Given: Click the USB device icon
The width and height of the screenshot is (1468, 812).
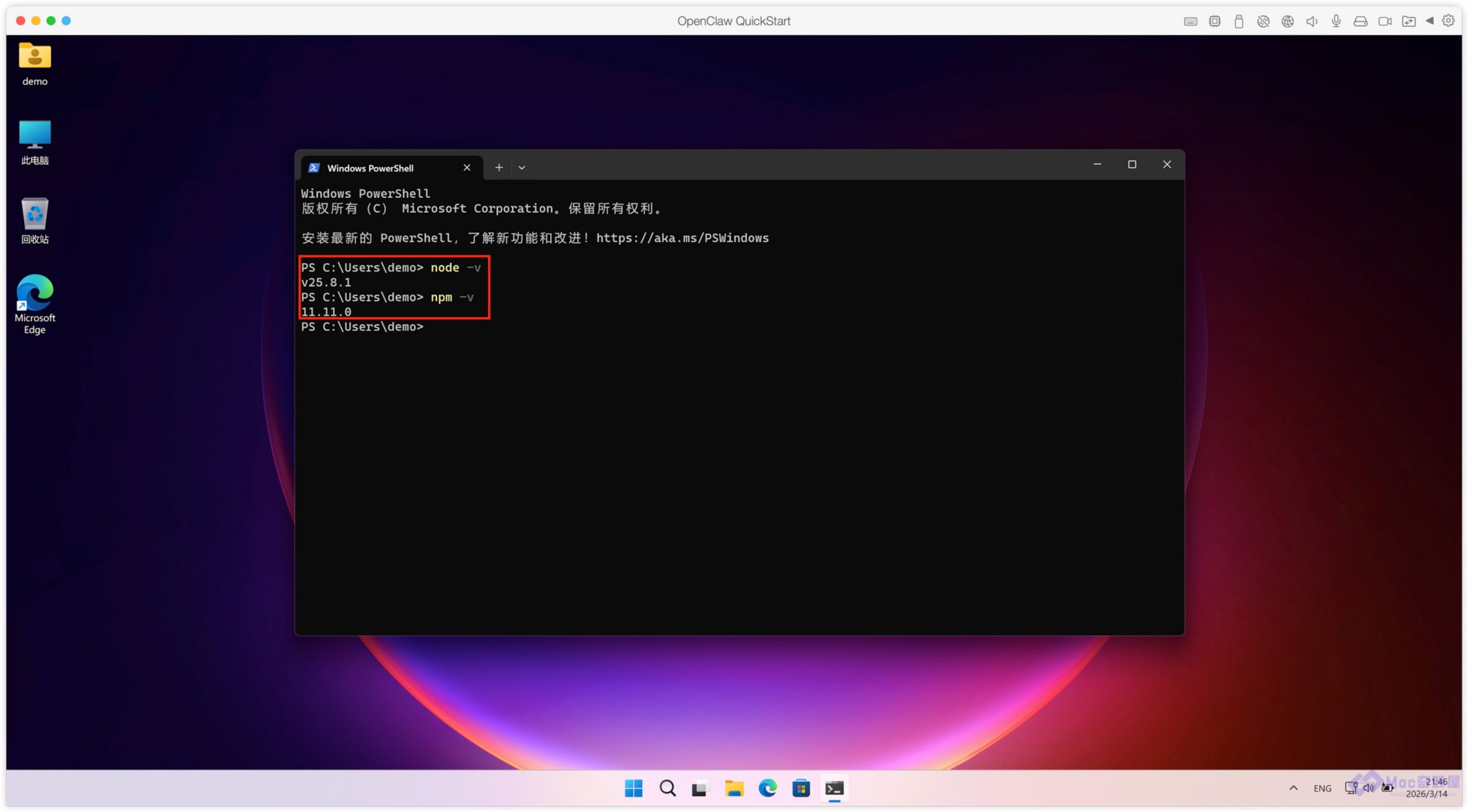Looking at the screenshot, I should tap(1238, 21).
